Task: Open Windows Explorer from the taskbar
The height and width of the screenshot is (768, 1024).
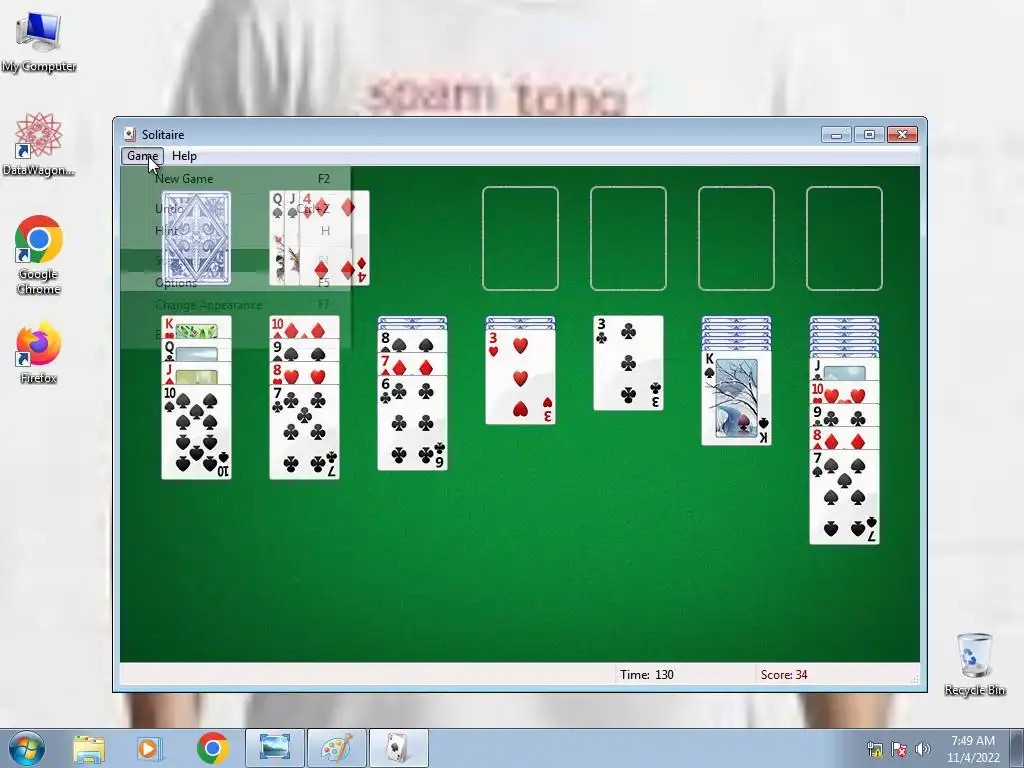Action: [x=89, y=748]
